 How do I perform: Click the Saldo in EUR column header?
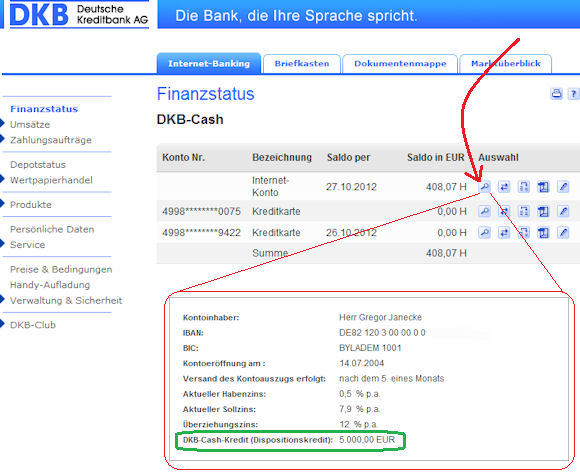436,158
